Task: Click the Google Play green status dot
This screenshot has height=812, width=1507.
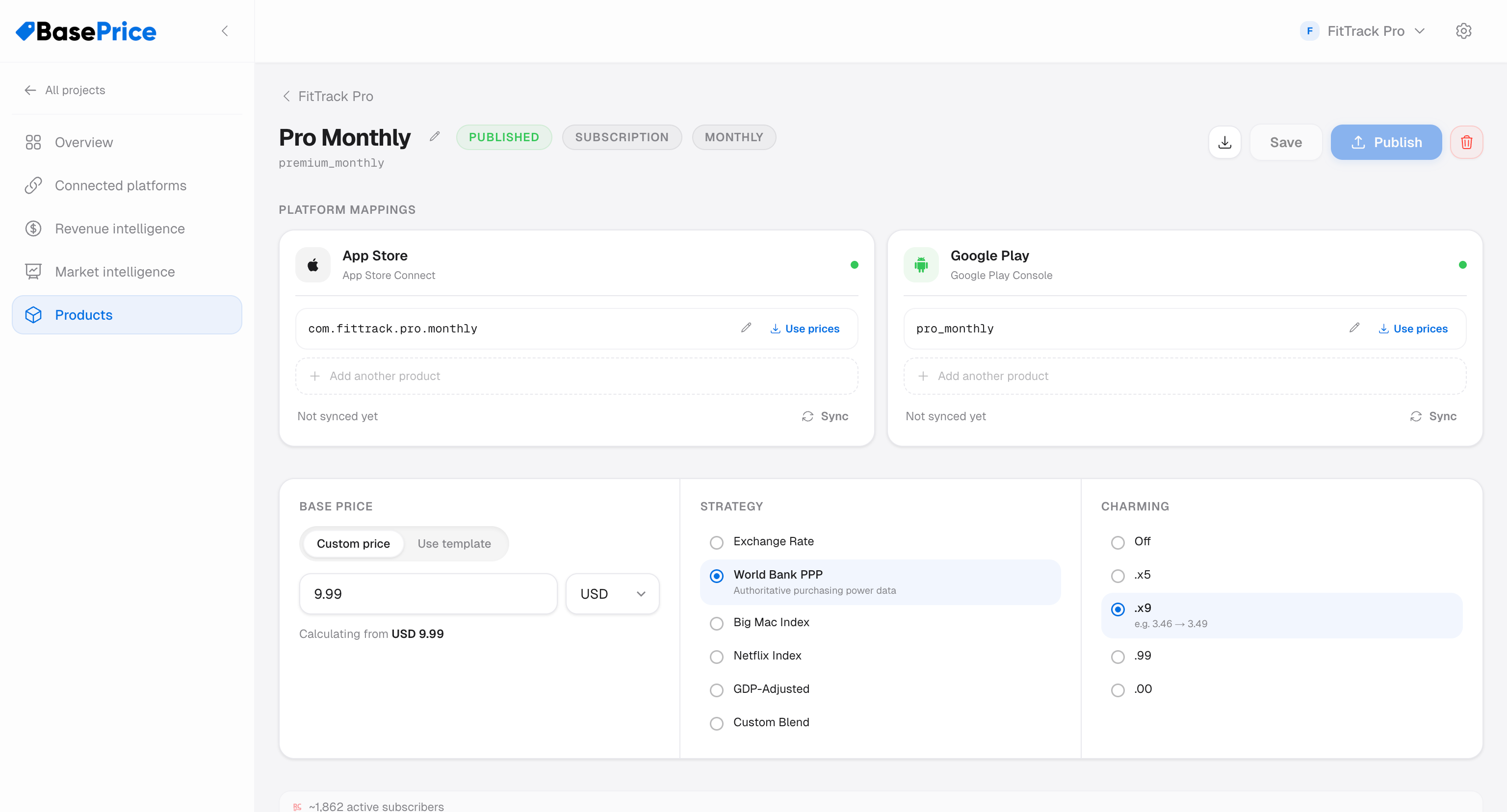Action: tap(1462, 265)
